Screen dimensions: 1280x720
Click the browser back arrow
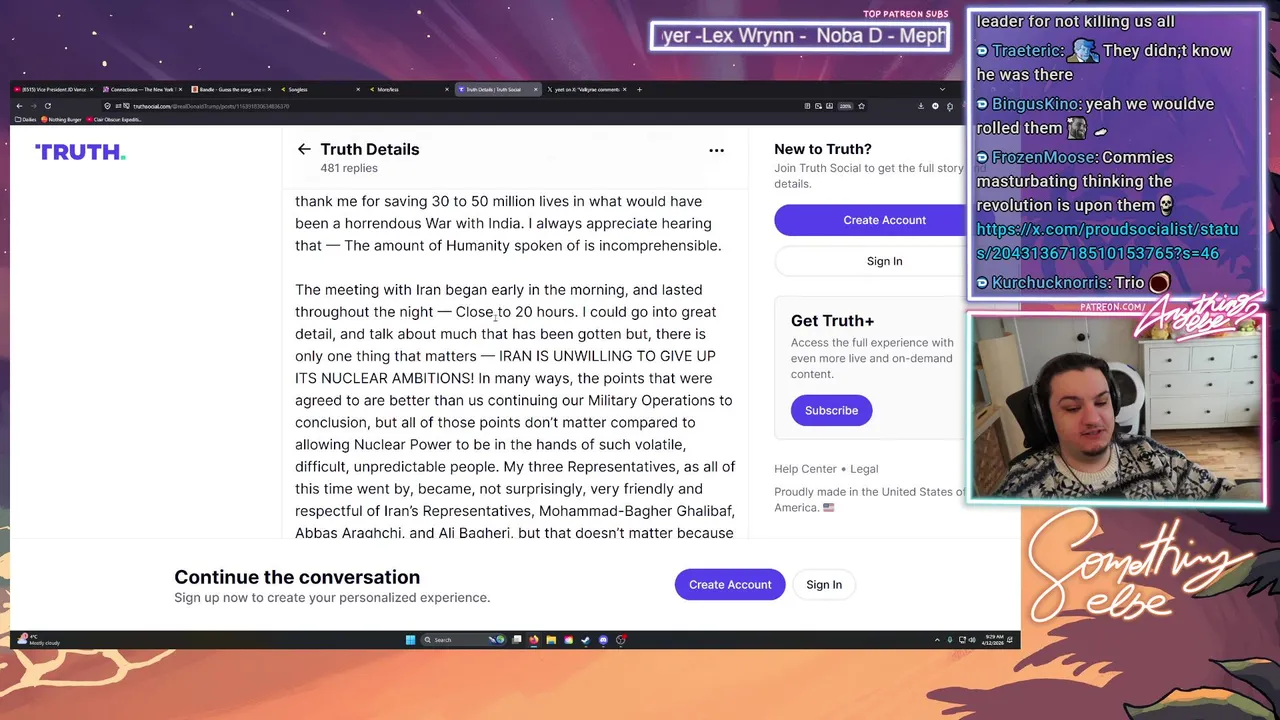(x=19, y=106)
